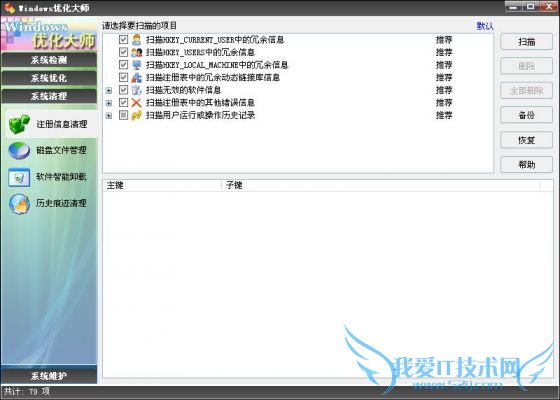
Task: Sort by the 主键 column header
Action: 162,185
